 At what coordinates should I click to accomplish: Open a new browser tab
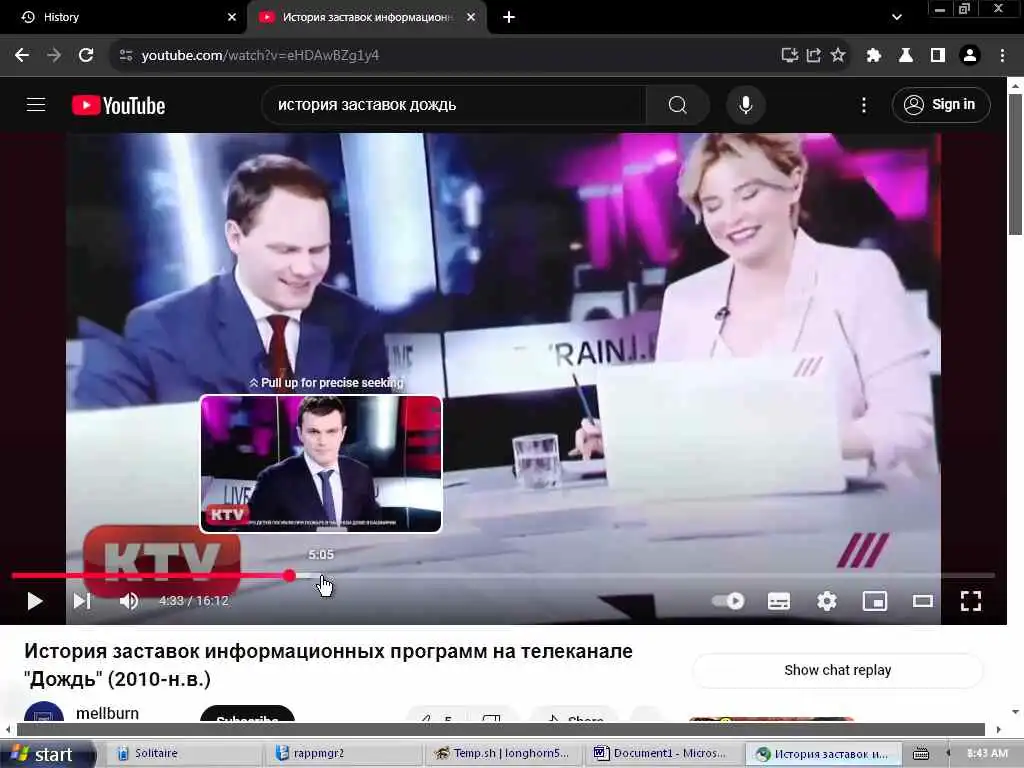[509, 17]
